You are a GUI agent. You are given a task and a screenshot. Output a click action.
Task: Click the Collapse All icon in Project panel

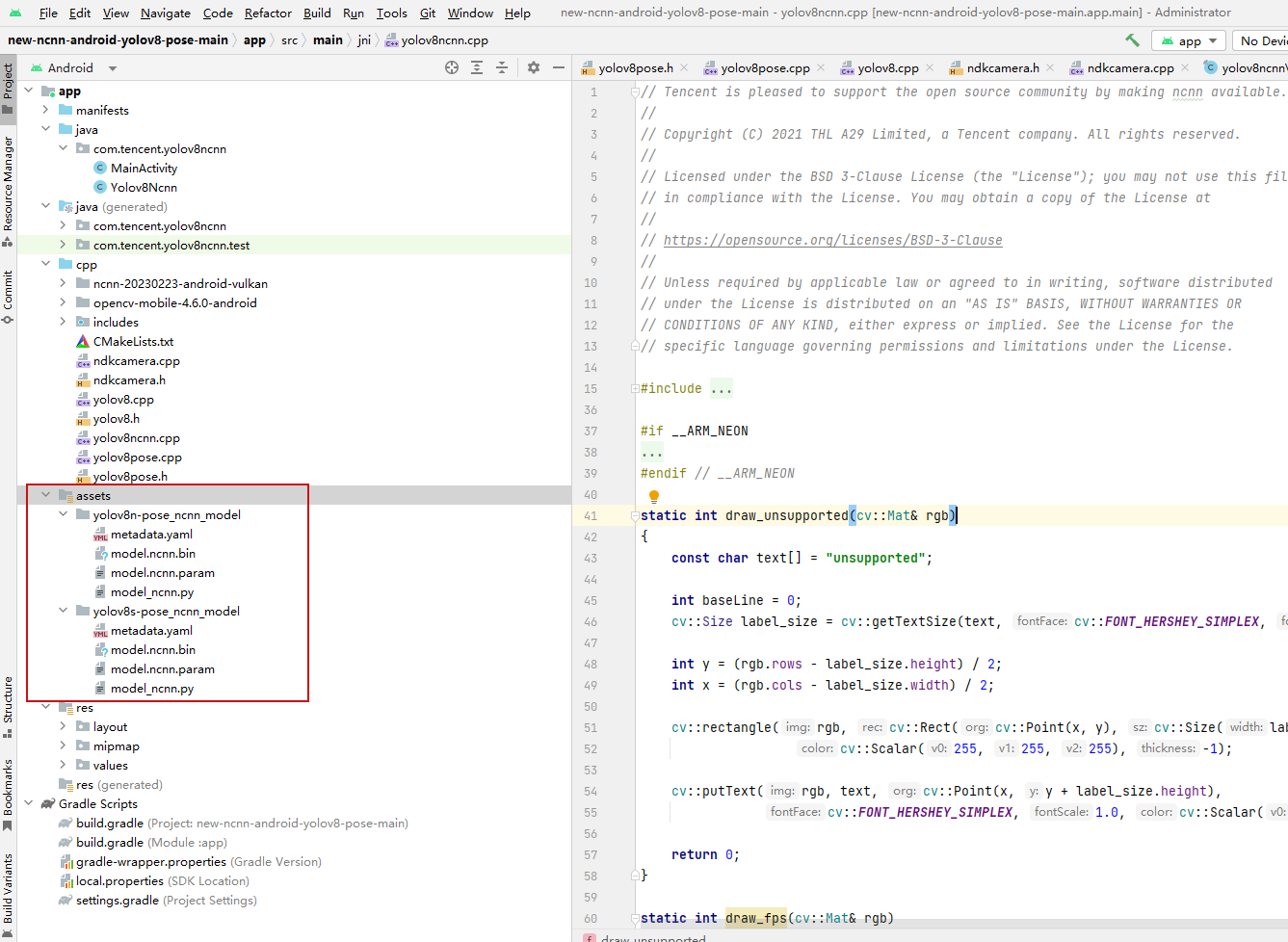[x=502, y=67]
